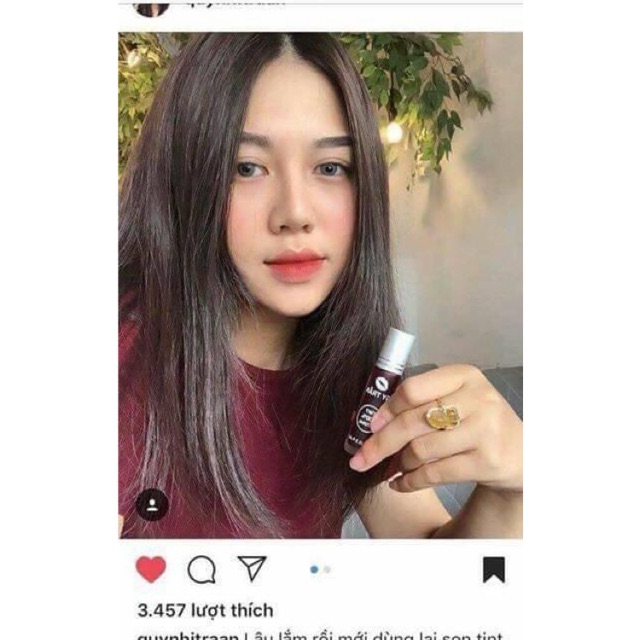View who liked: 3.457 lượt thích

point(205,611)
